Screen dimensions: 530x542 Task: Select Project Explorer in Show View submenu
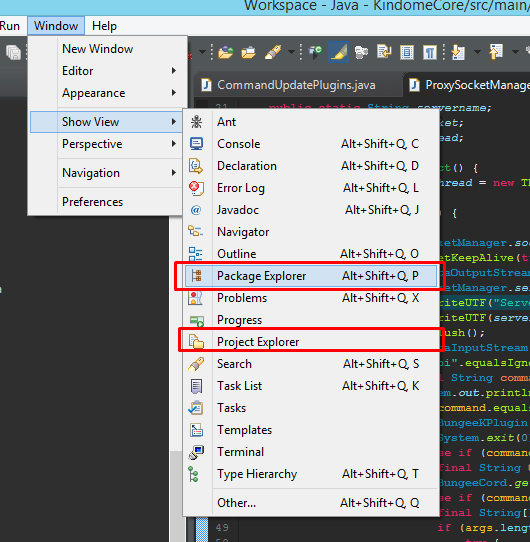(310, 342)
